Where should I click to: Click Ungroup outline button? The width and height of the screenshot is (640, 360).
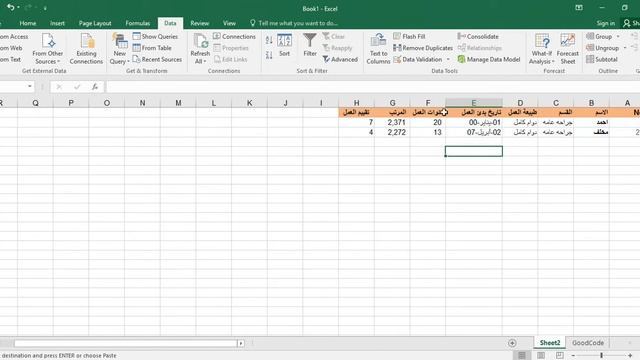[x=602, y=48]
